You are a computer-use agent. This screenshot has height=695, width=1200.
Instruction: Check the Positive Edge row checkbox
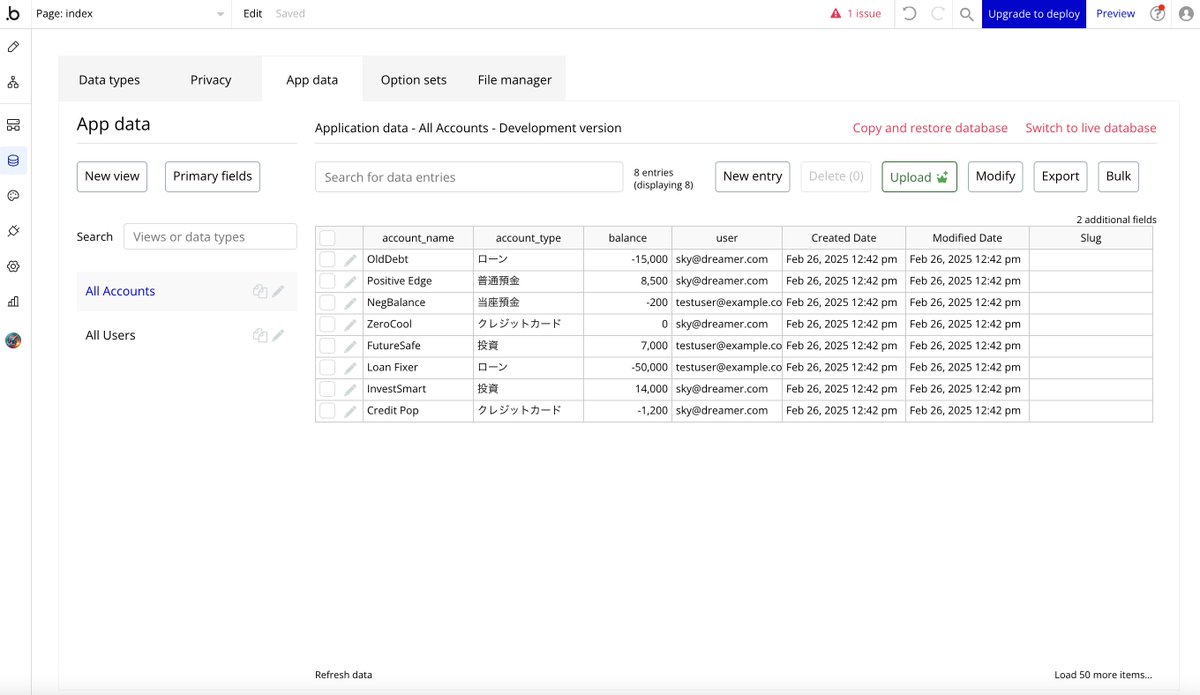[327, 281]
